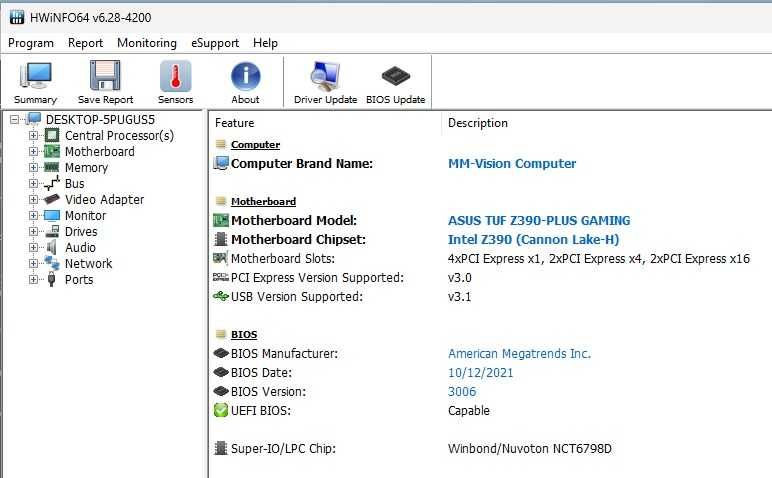772x478 pixels.
Task: Select the Video Adapter tree icon
Action: click(52, 199)
